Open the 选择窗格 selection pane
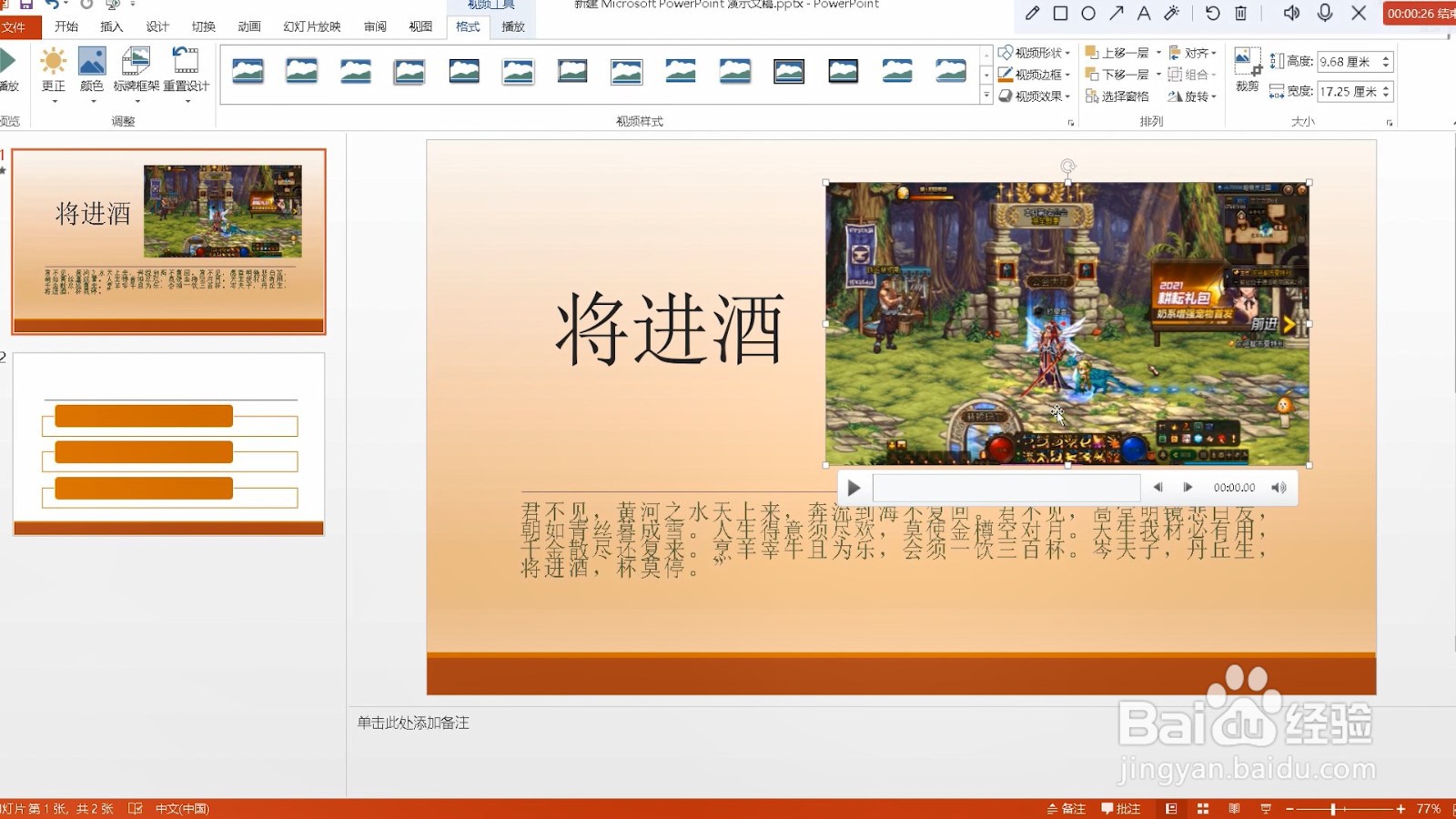1456x819 pixels. point(1117,96)
